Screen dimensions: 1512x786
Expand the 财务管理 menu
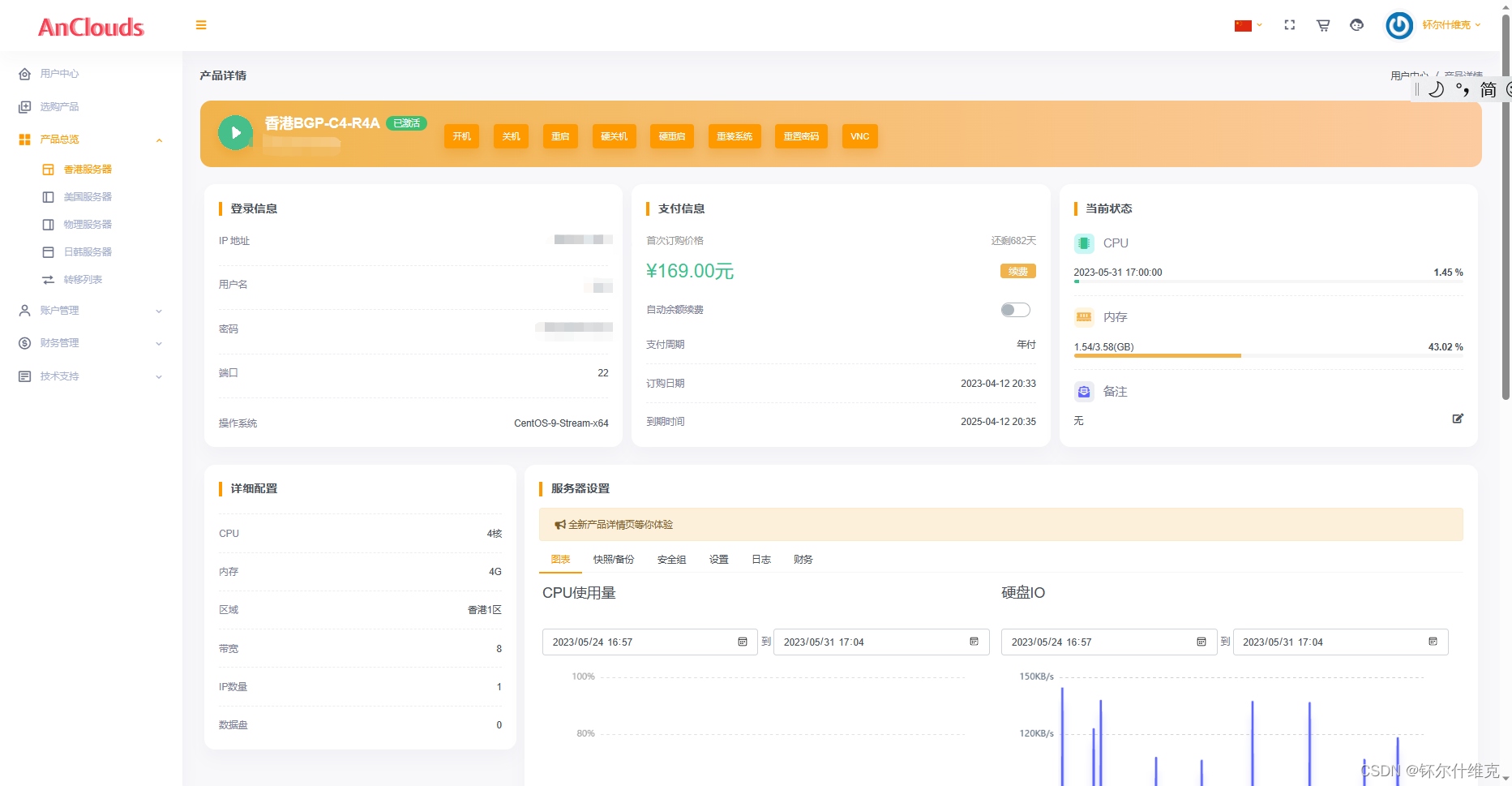(91, 343)
